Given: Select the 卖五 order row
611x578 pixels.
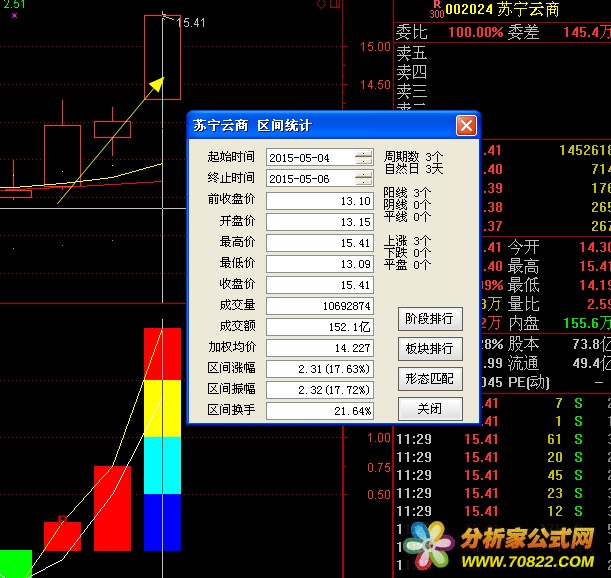Looking at the screenshot, I should (x=502, y=53).
